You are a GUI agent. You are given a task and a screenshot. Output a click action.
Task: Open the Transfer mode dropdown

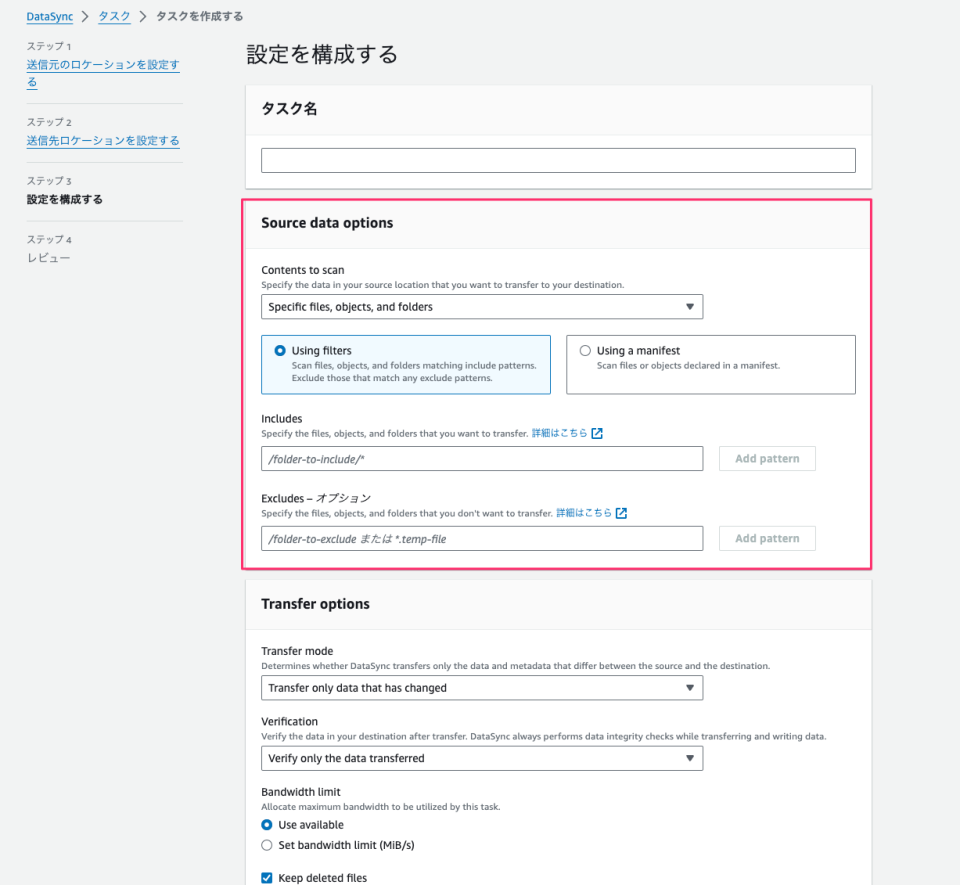(x=482, y=688)
